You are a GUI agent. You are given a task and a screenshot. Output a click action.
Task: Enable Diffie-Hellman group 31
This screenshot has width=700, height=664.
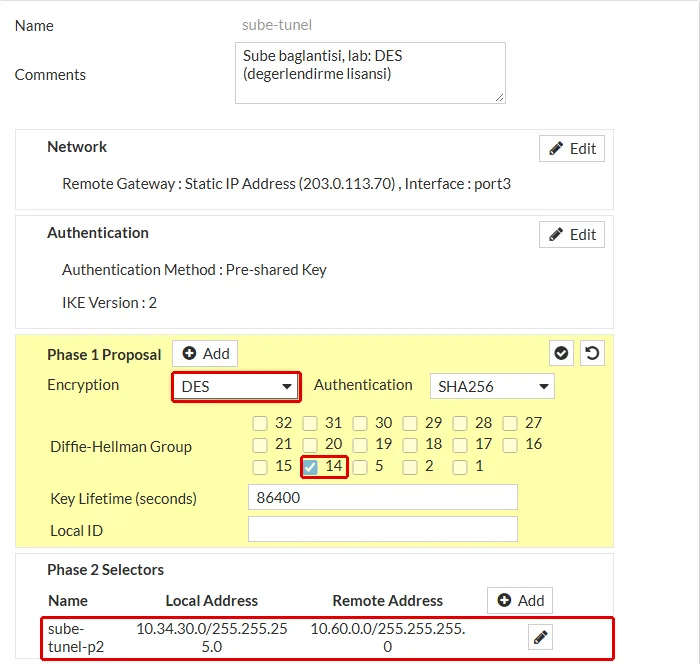pyautogui.click(x=310, y=423)
